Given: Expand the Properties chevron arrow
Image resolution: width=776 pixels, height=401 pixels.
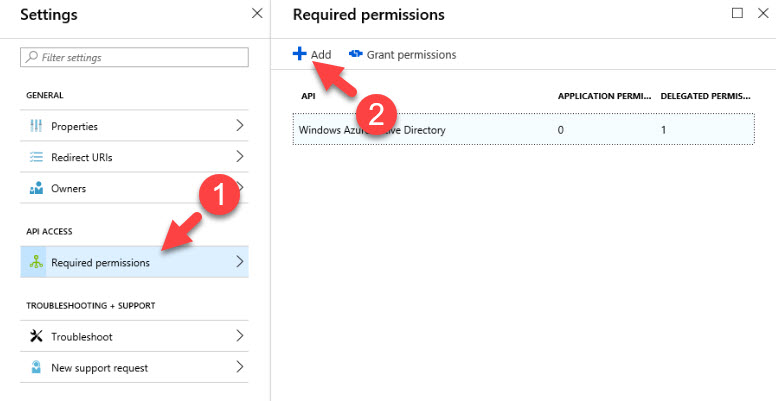Looking at the screenshot, I should click(240, 126).
